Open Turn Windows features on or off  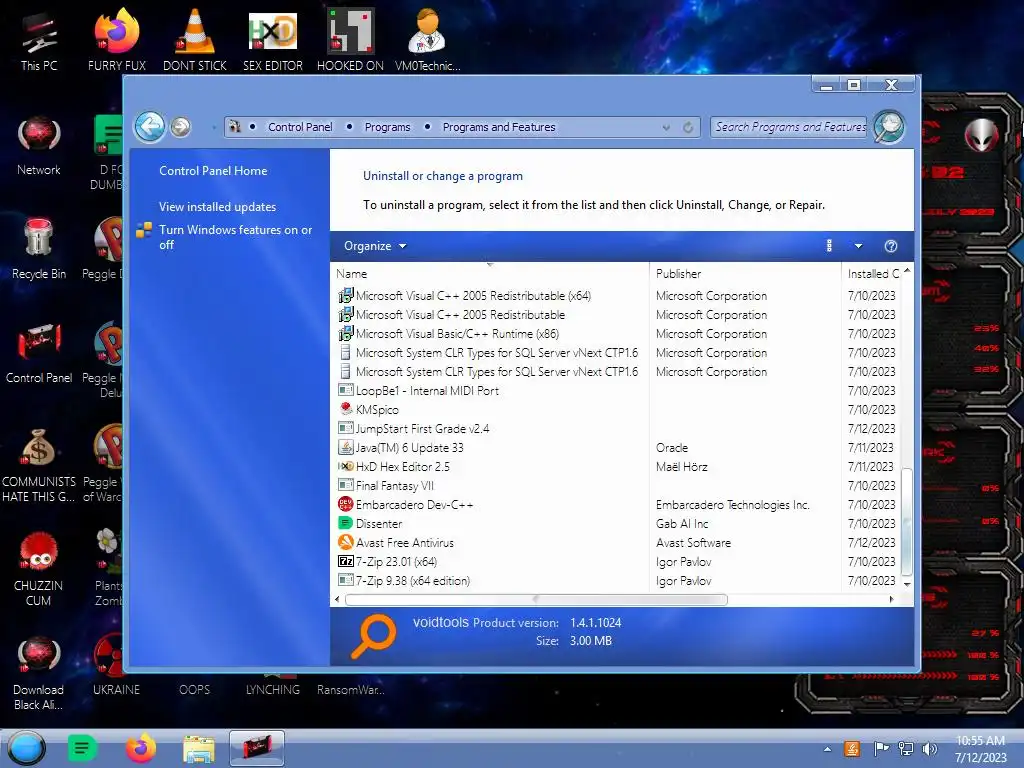tap(235, 237)
